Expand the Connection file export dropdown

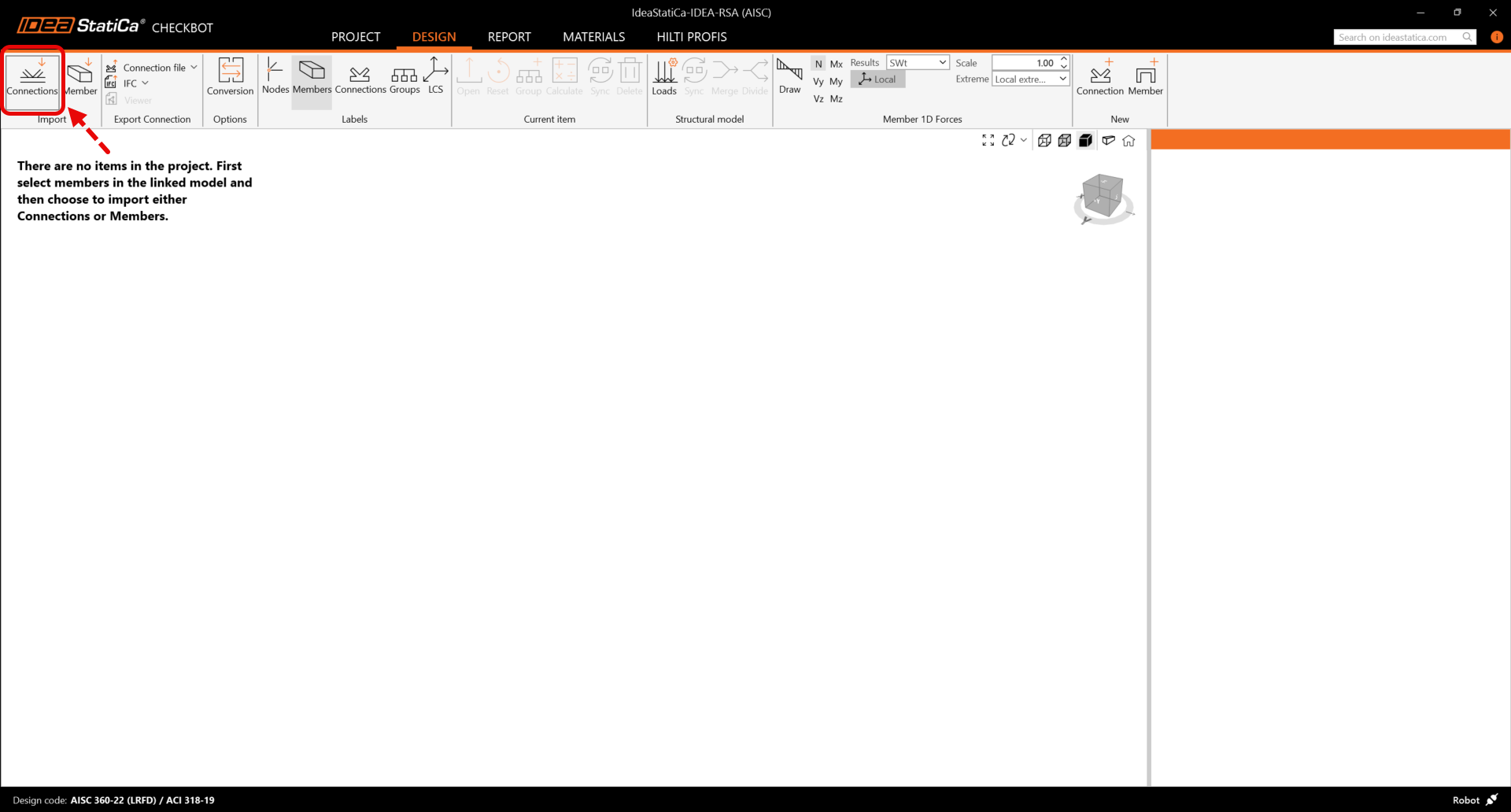click(194, 68)
